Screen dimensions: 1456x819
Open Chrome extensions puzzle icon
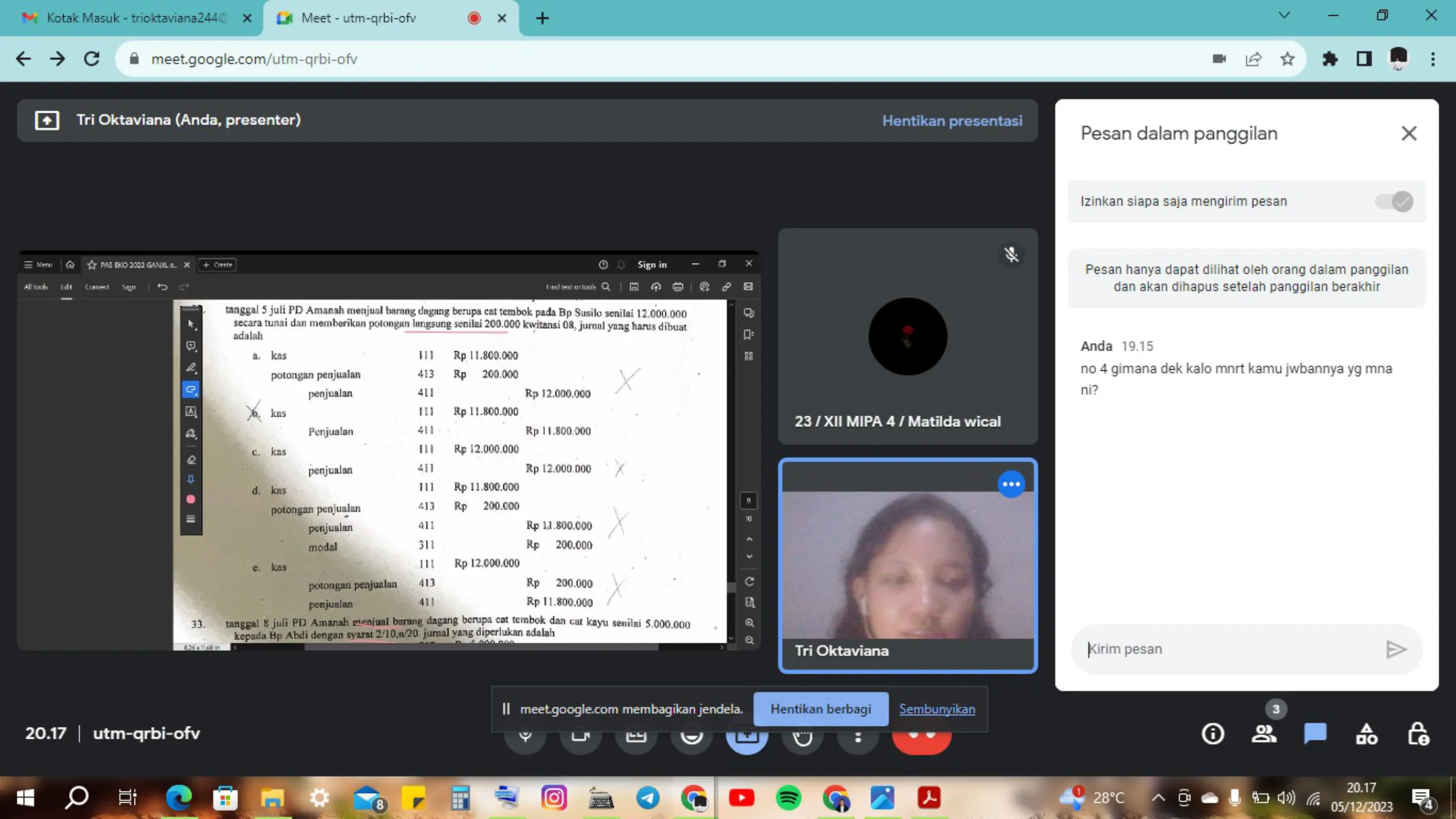coord(1329,59)
